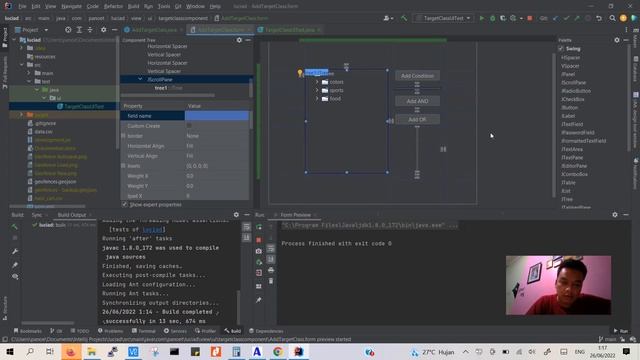Select JTextField in the Palette

572,124
